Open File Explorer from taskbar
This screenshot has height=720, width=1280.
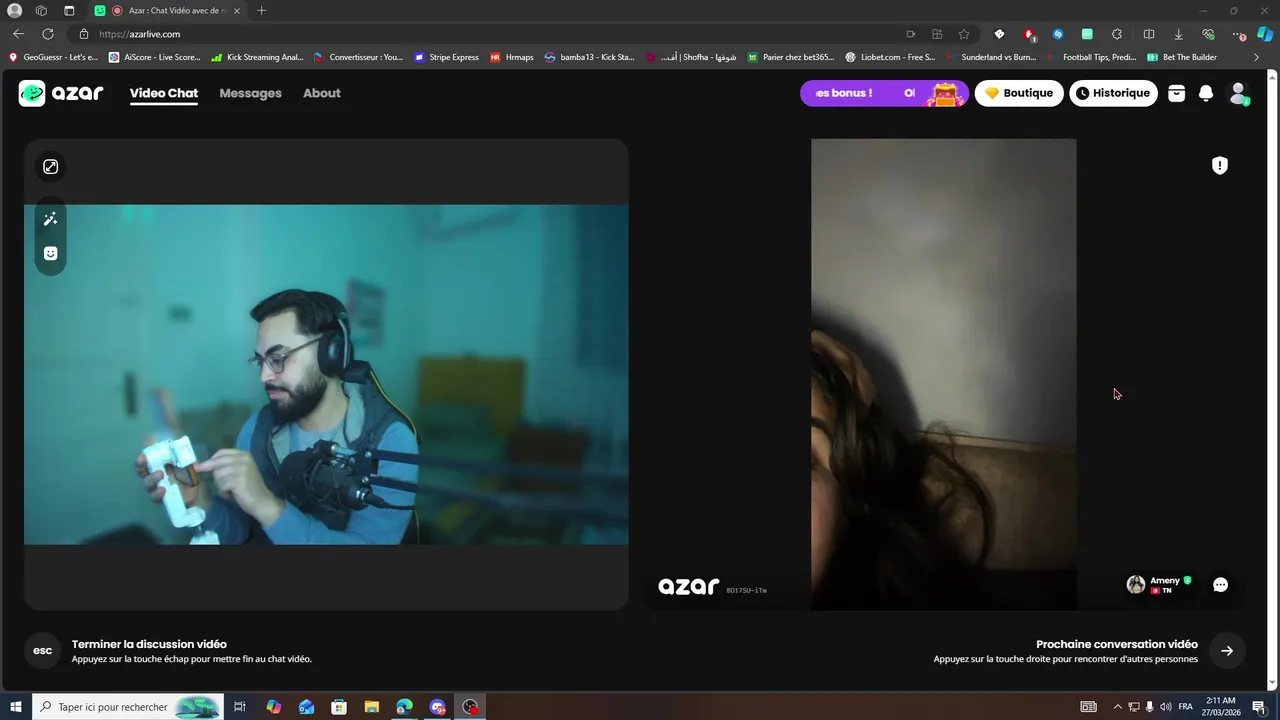pyautogui.click(x=371, y=707)
